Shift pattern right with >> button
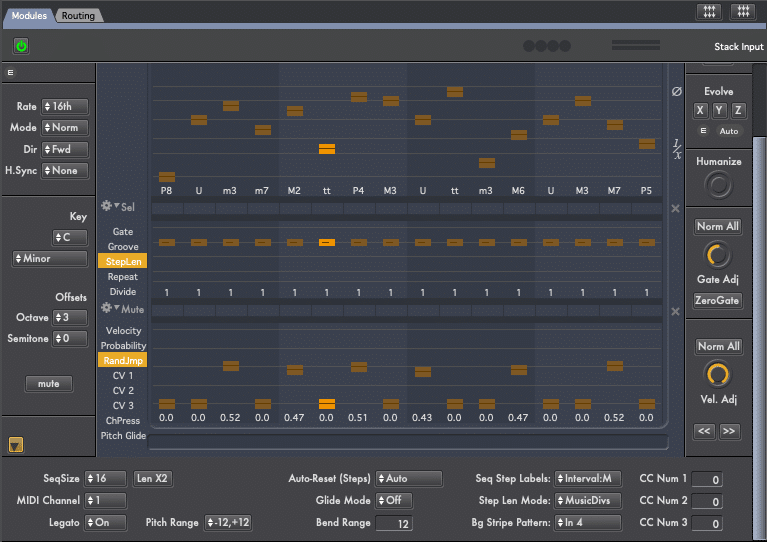This screenshot has width=767, height=542. coord(729,431)
